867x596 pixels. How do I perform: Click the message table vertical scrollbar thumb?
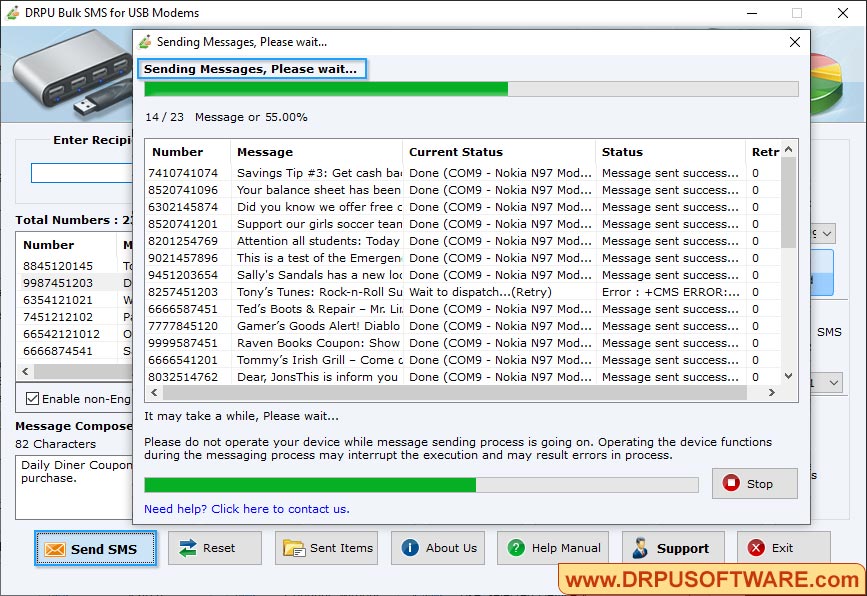(789, 202)
